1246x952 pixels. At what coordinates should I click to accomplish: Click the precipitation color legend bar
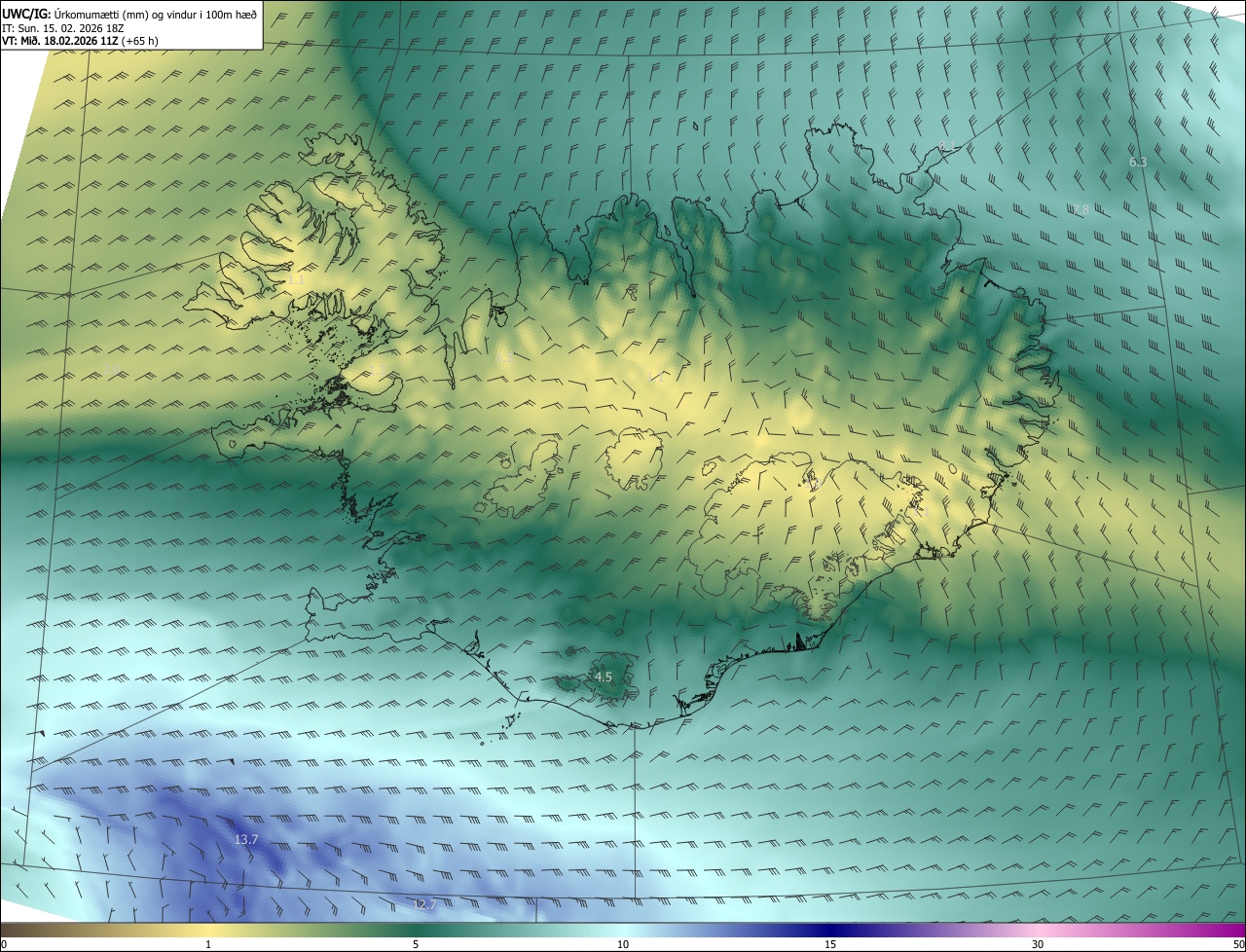623,930
